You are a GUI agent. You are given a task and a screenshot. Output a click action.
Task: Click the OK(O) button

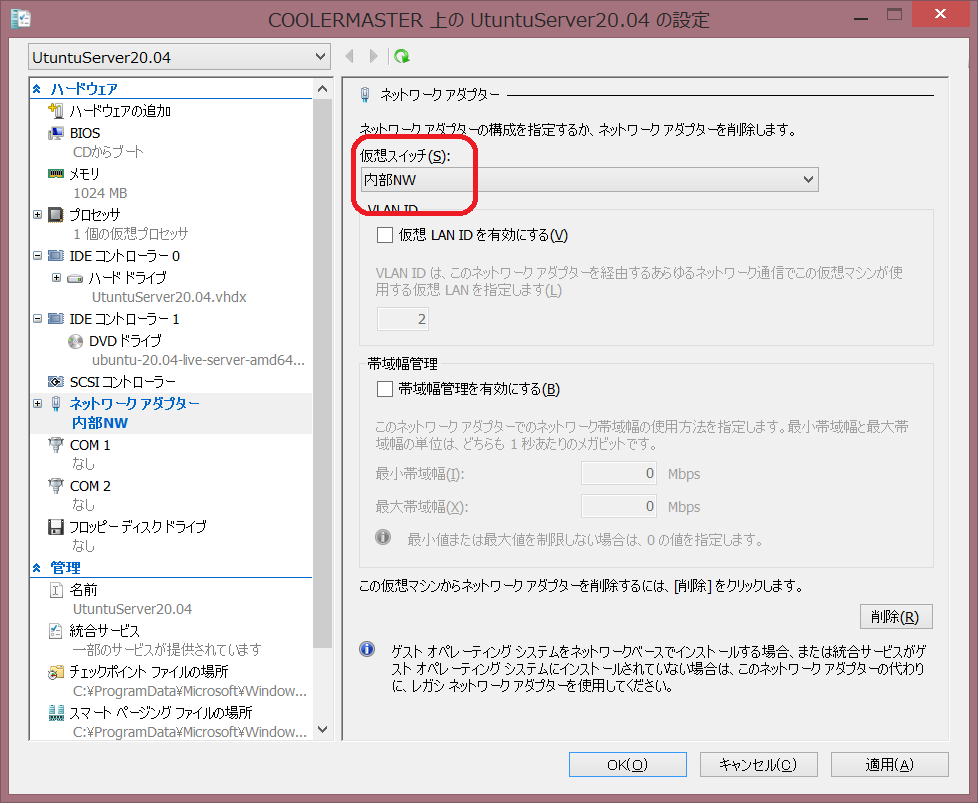click(627, 764)
